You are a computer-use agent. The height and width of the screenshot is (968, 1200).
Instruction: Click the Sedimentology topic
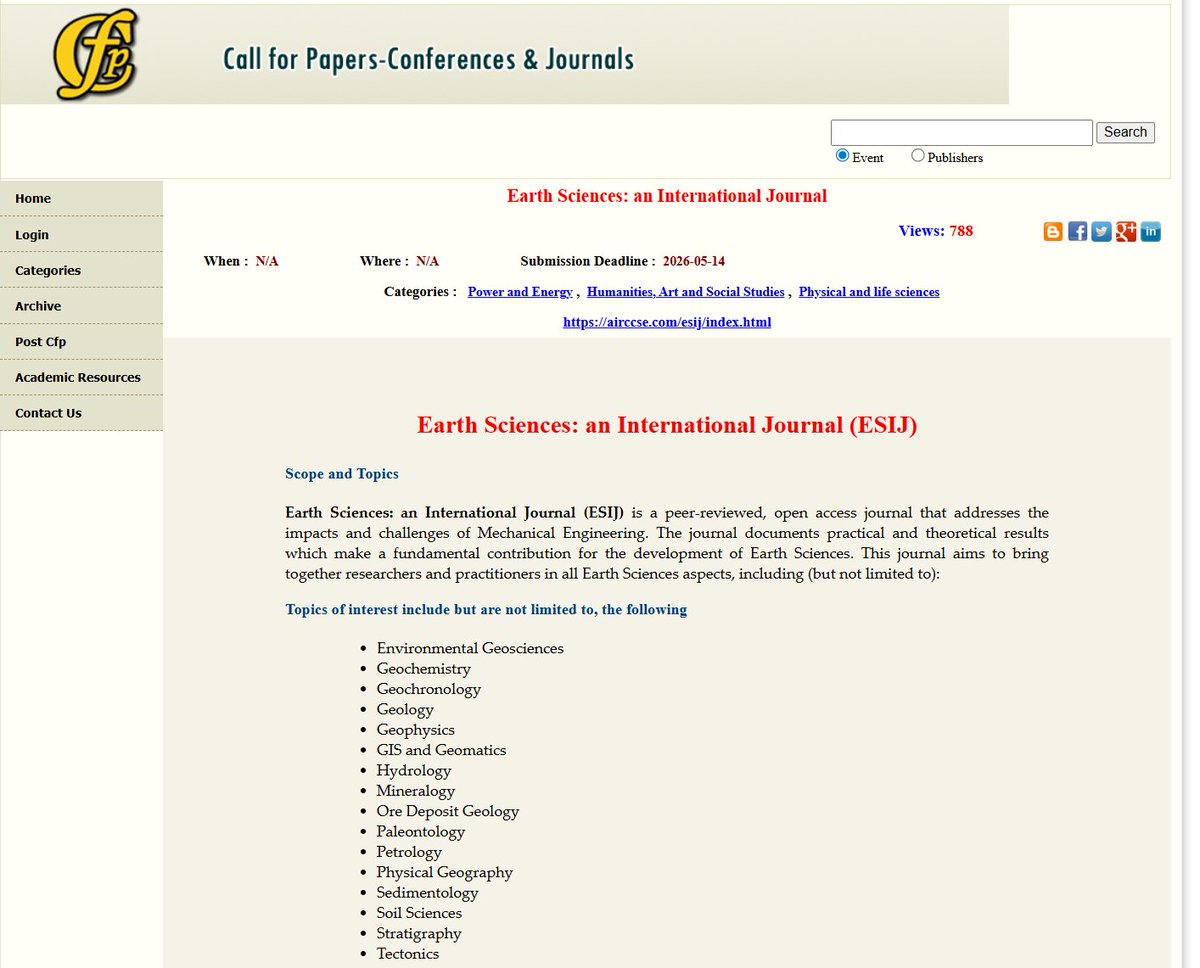(x=427, y=893)
